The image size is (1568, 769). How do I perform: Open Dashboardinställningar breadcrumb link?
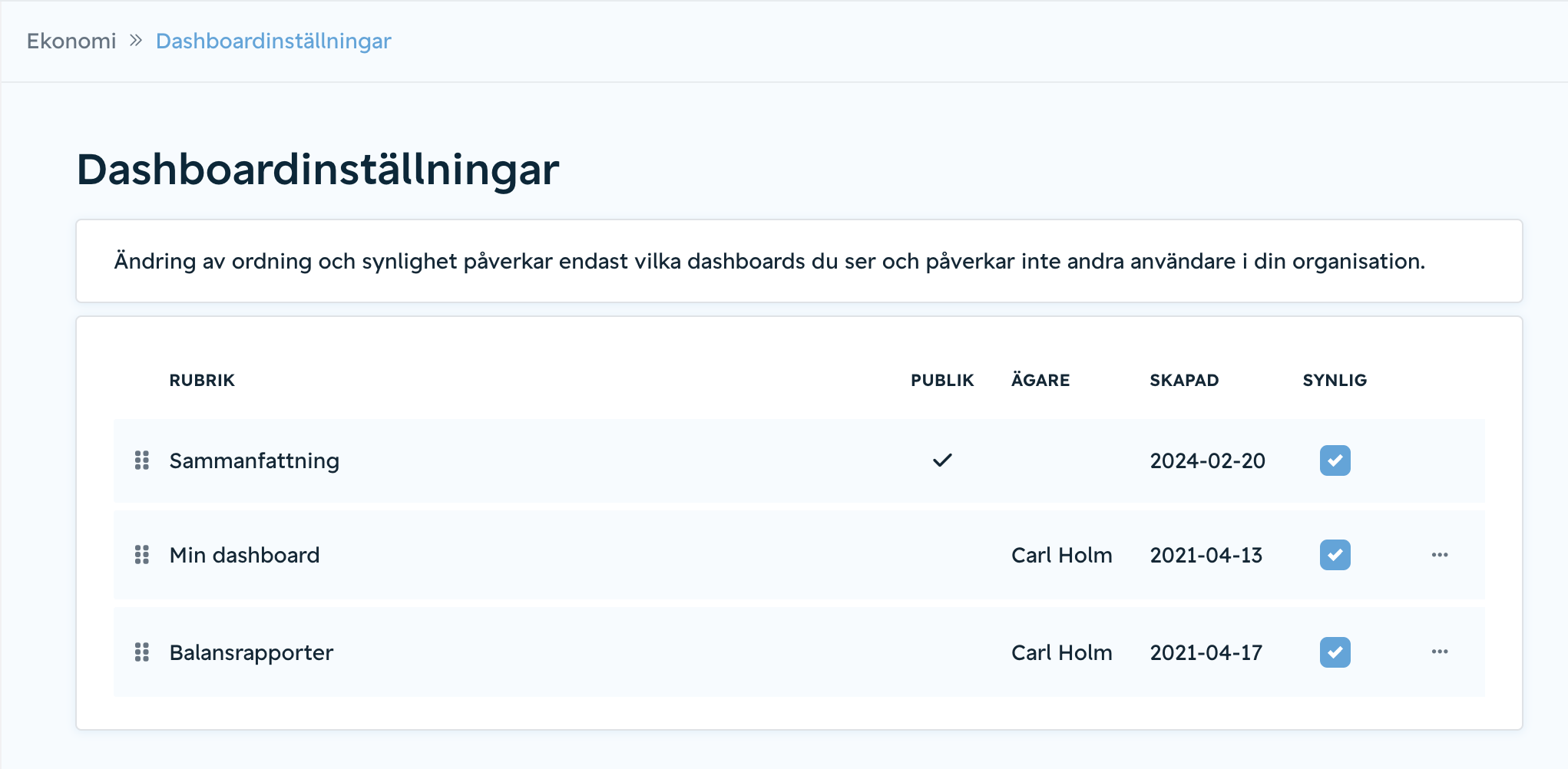[x=273, y=41]
